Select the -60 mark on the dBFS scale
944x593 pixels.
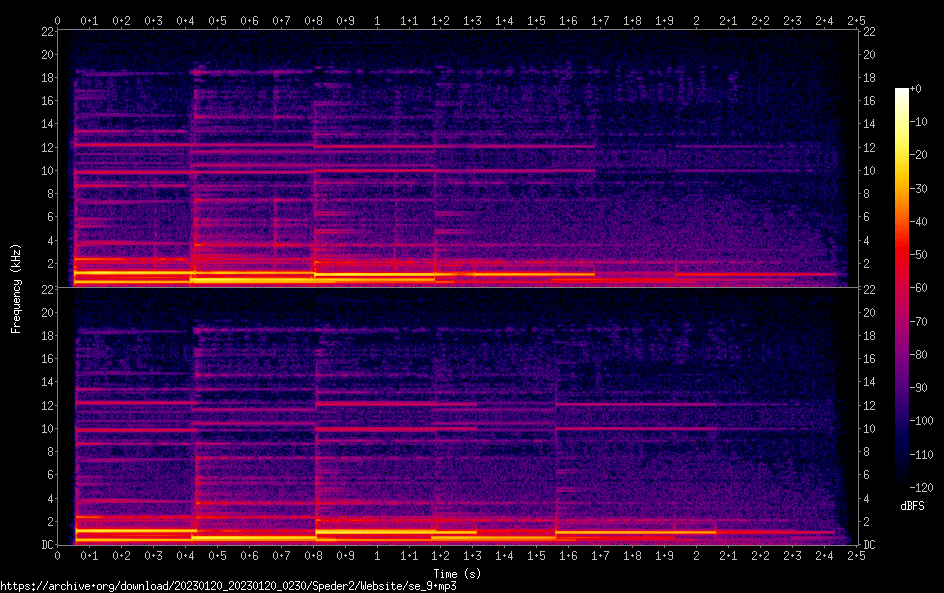click(925, 286)
